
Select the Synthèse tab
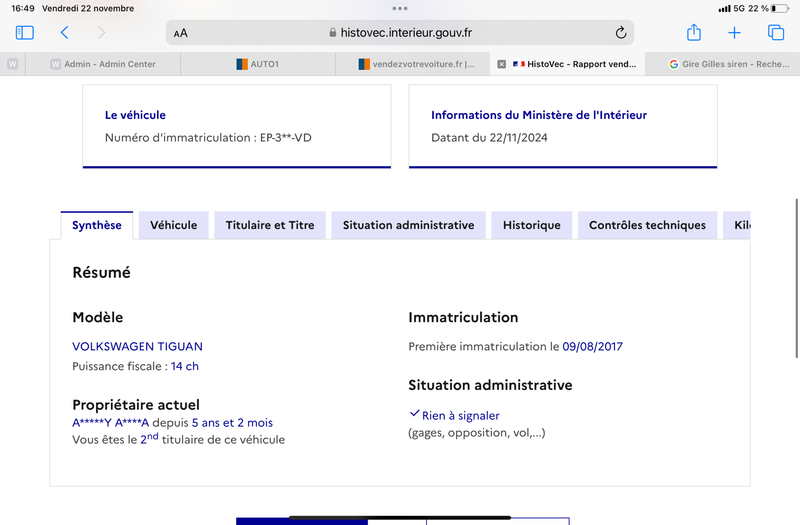tap(96, 225)
